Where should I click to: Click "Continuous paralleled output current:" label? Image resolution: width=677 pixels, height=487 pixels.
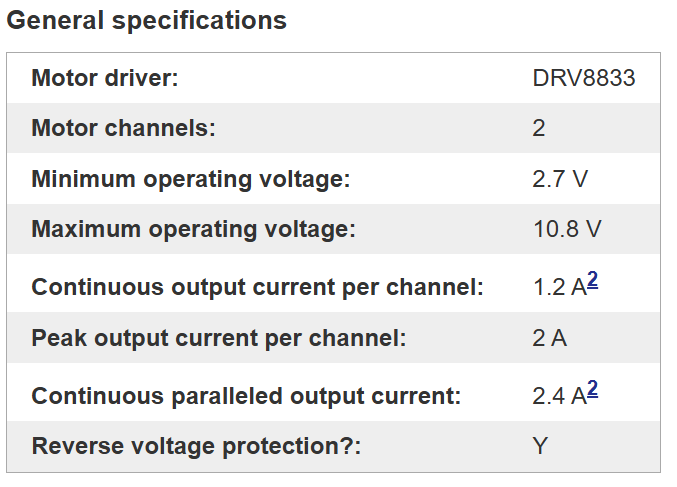click(246, 396)
